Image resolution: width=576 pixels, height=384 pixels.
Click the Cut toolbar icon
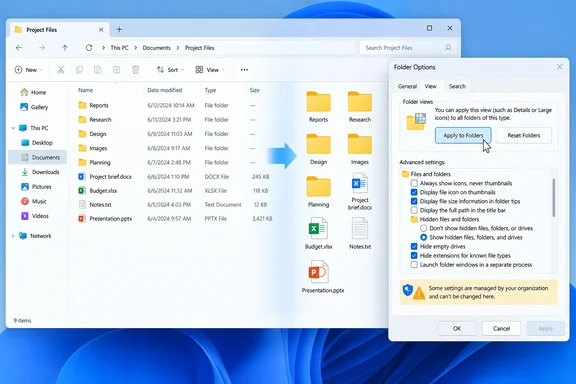pos(61,70)
